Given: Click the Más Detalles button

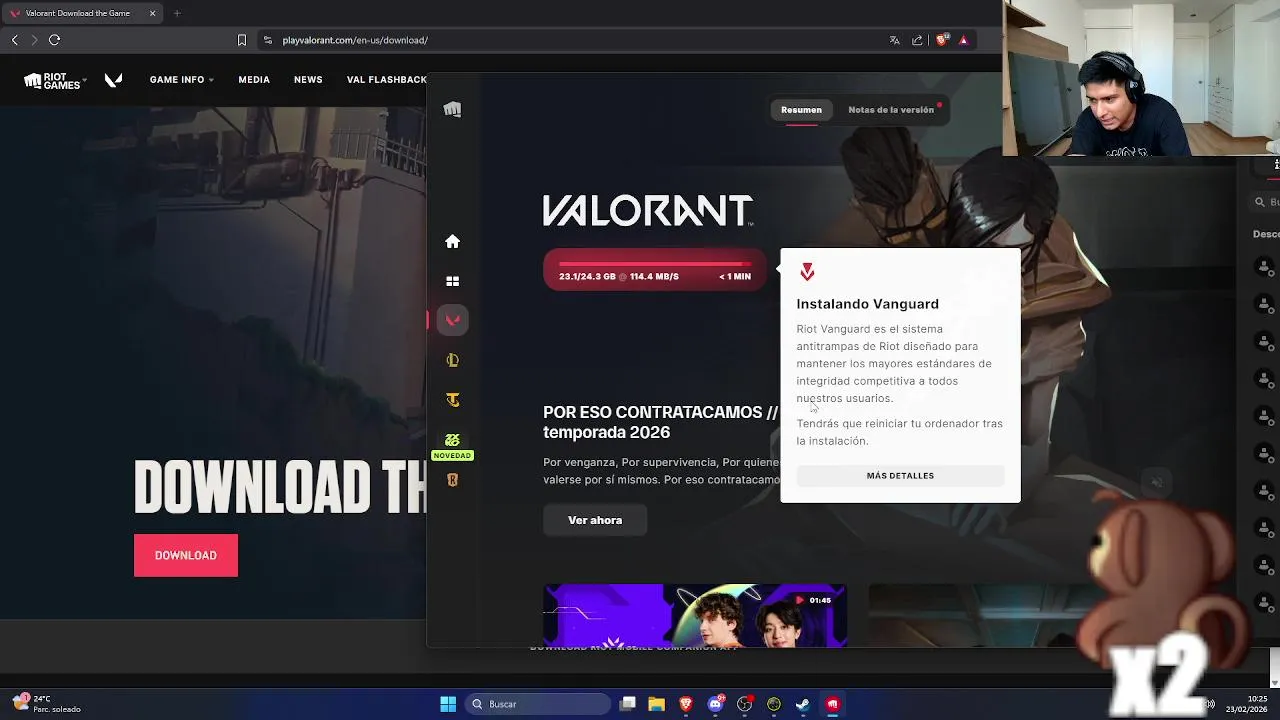Looking at the screenshot, I should pyautogui.click(x=900, y=476).
